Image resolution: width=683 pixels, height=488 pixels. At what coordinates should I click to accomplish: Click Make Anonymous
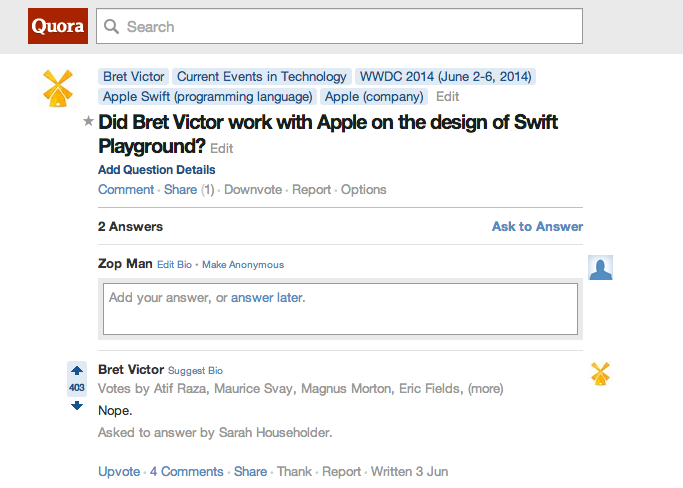click(243, 265)
